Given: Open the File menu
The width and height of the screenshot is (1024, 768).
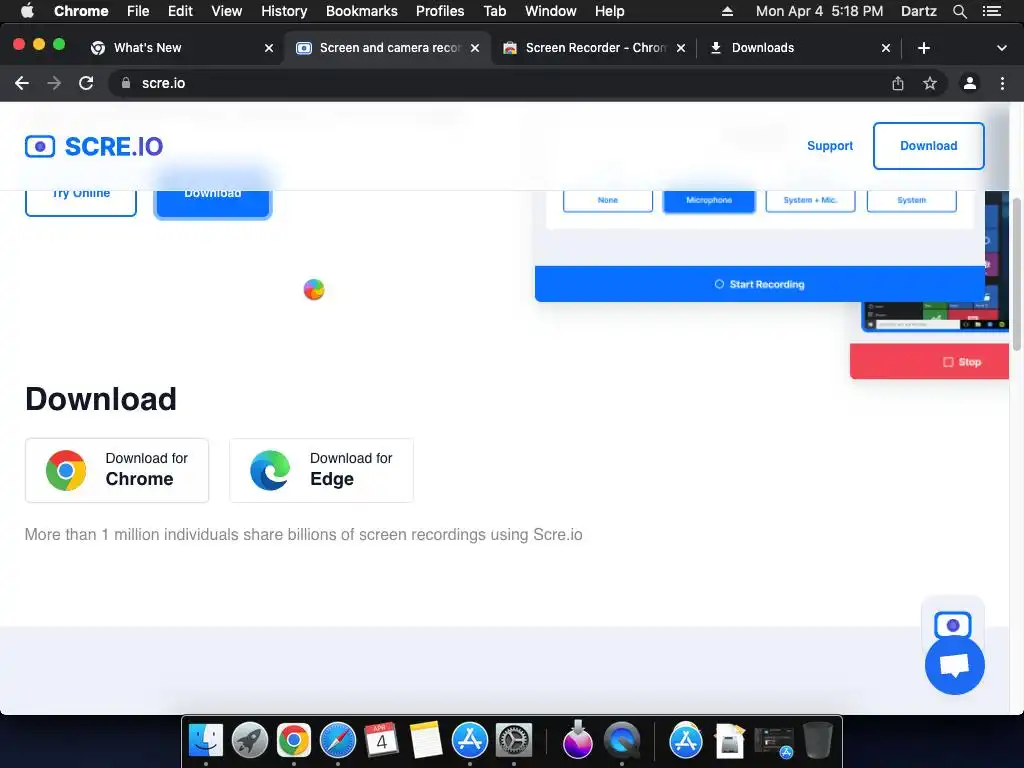Looking at the screenshot, I should coord(138,11).
